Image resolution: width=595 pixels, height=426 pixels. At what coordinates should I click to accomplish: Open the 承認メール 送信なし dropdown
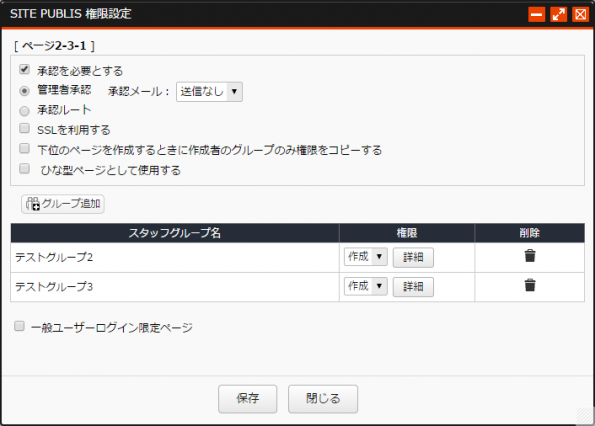click(x=209, y=92)
